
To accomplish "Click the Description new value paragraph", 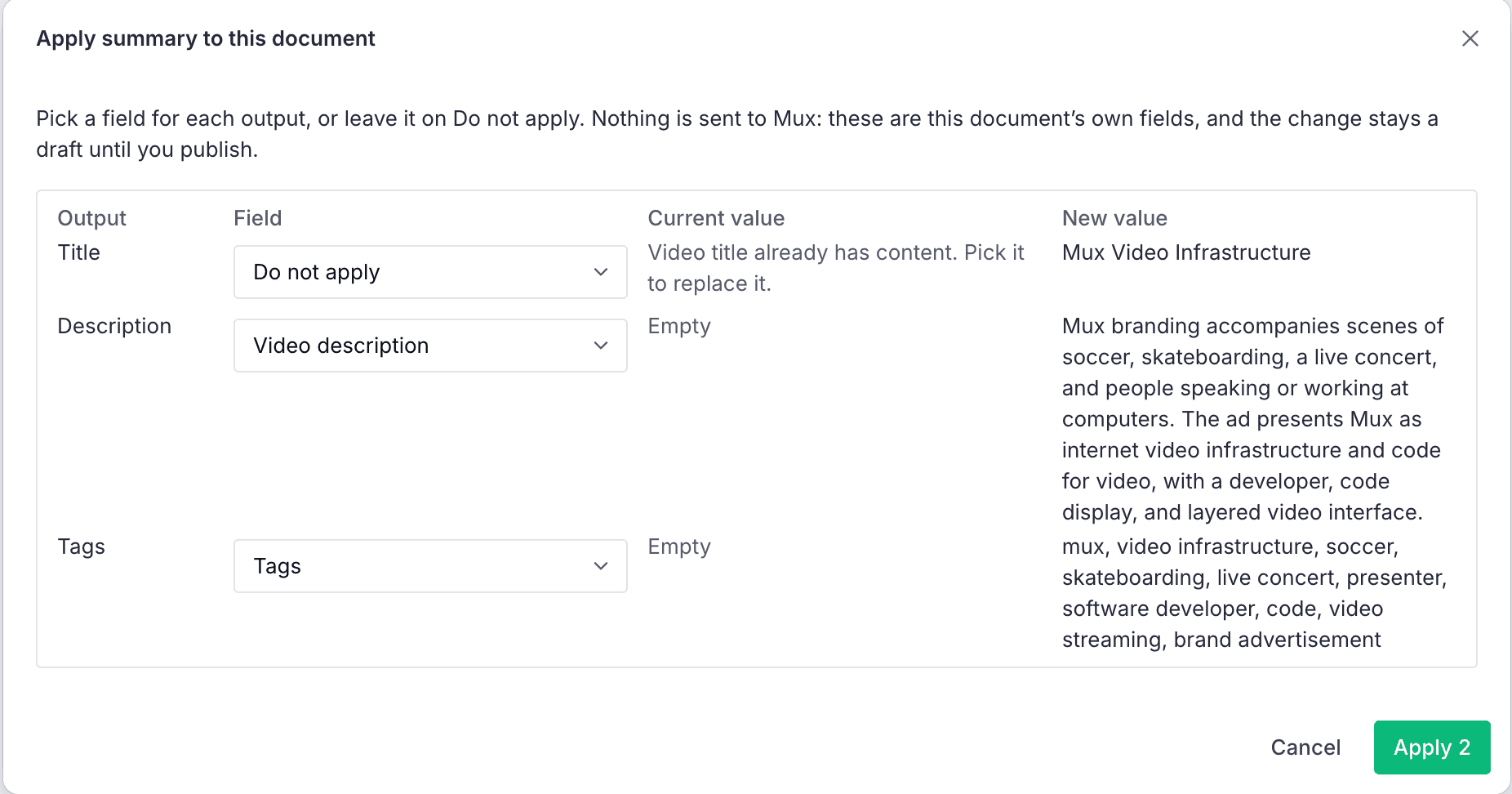I will coord(1255,420).
